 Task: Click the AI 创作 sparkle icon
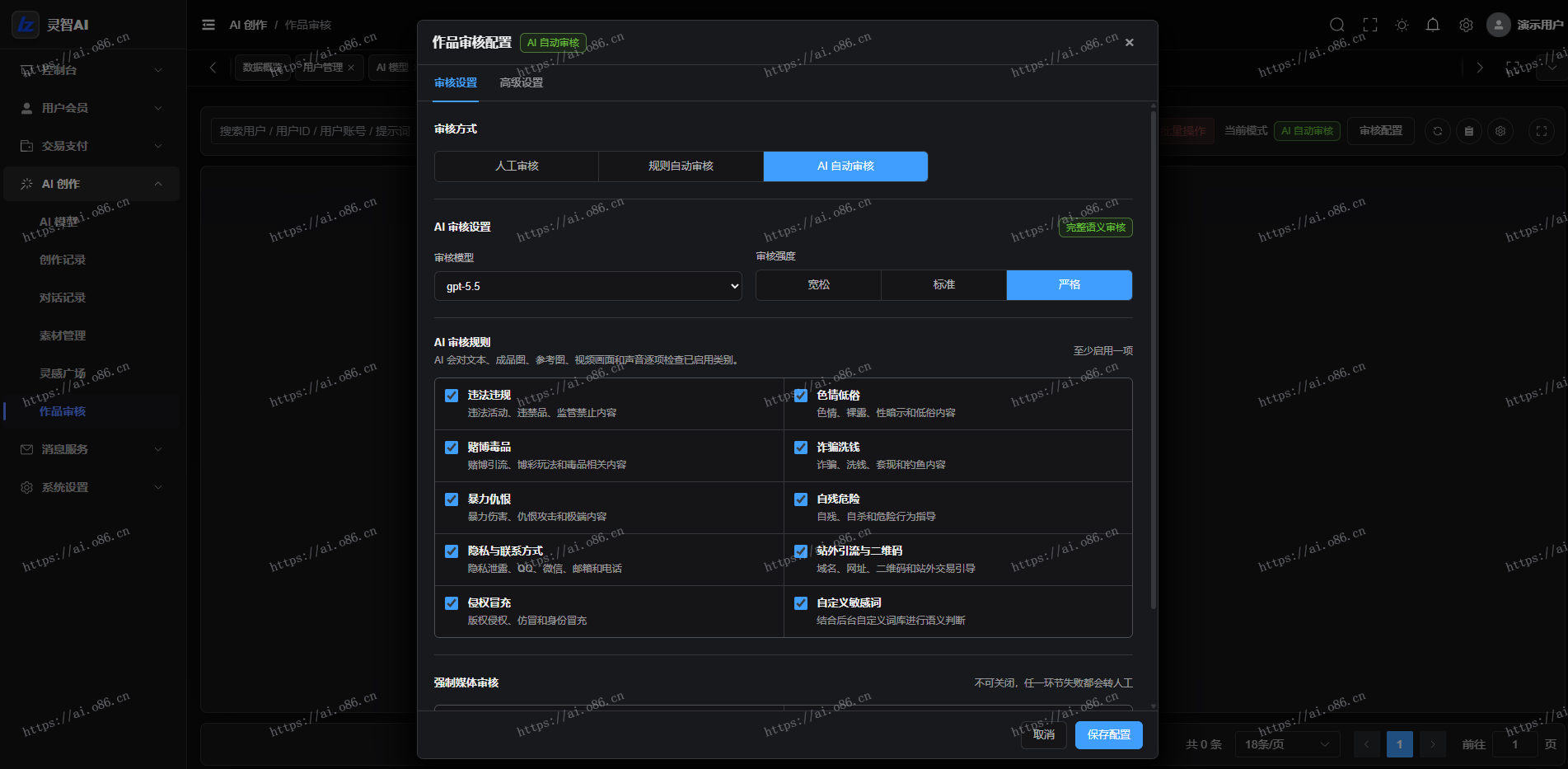point(26,184)
